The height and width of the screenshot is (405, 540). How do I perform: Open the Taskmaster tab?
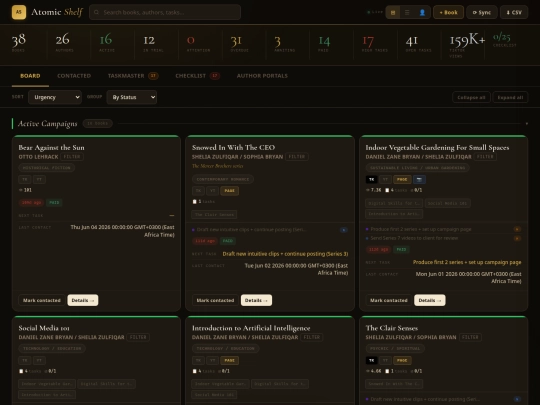click(x=133, y=76)
